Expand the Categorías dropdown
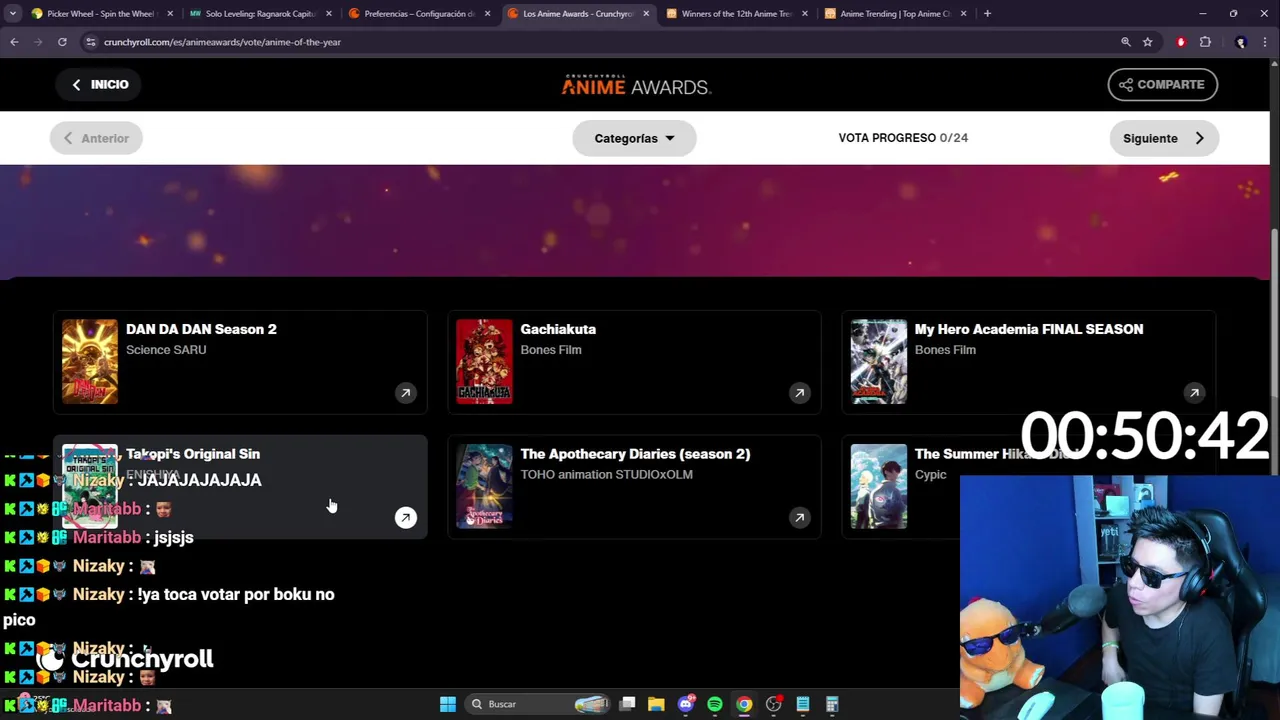This screenshot has height=720, width=1280. (x=634, y=138)
